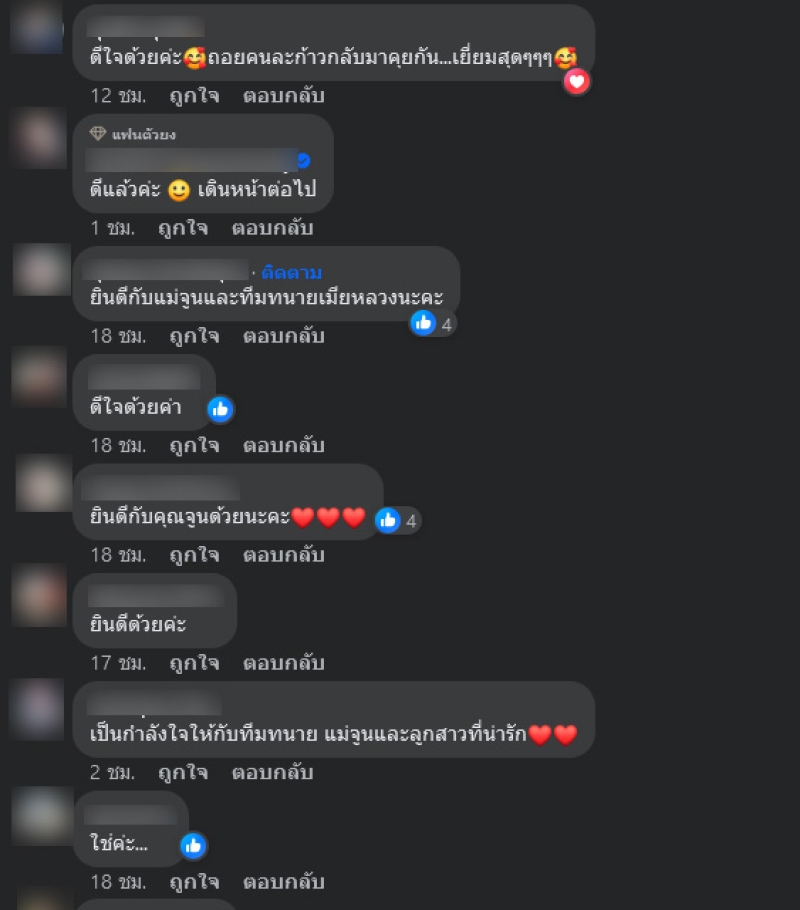Open the first commenter's profile picture

coord(37,27)
